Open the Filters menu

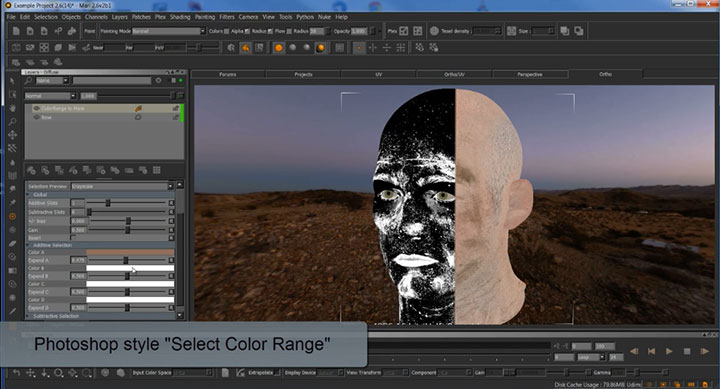pos(227,17)
